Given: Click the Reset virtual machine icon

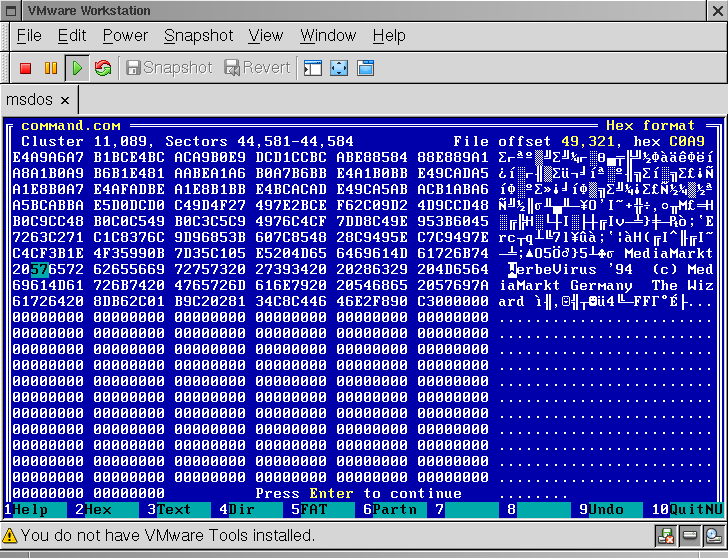Looking at the screenshot, I should 103,68.
